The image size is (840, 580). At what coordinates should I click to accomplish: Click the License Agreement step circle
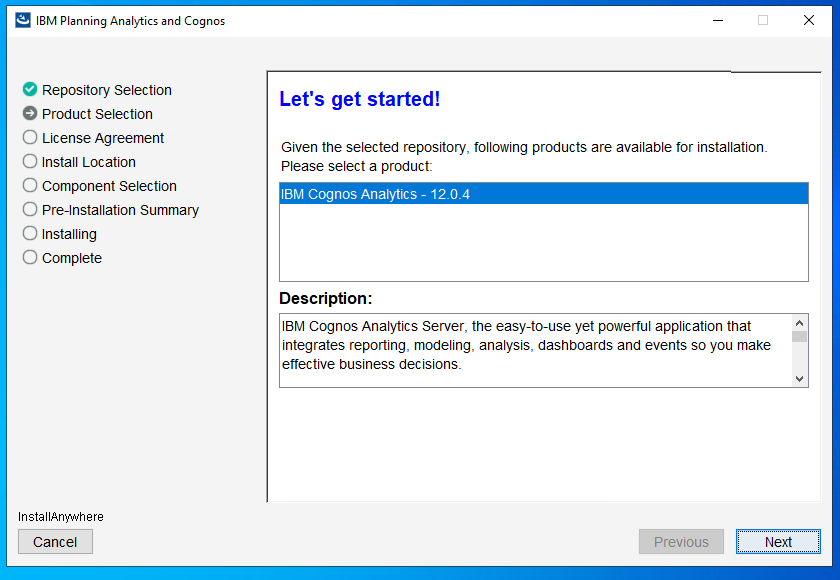(x=30, y=137)
